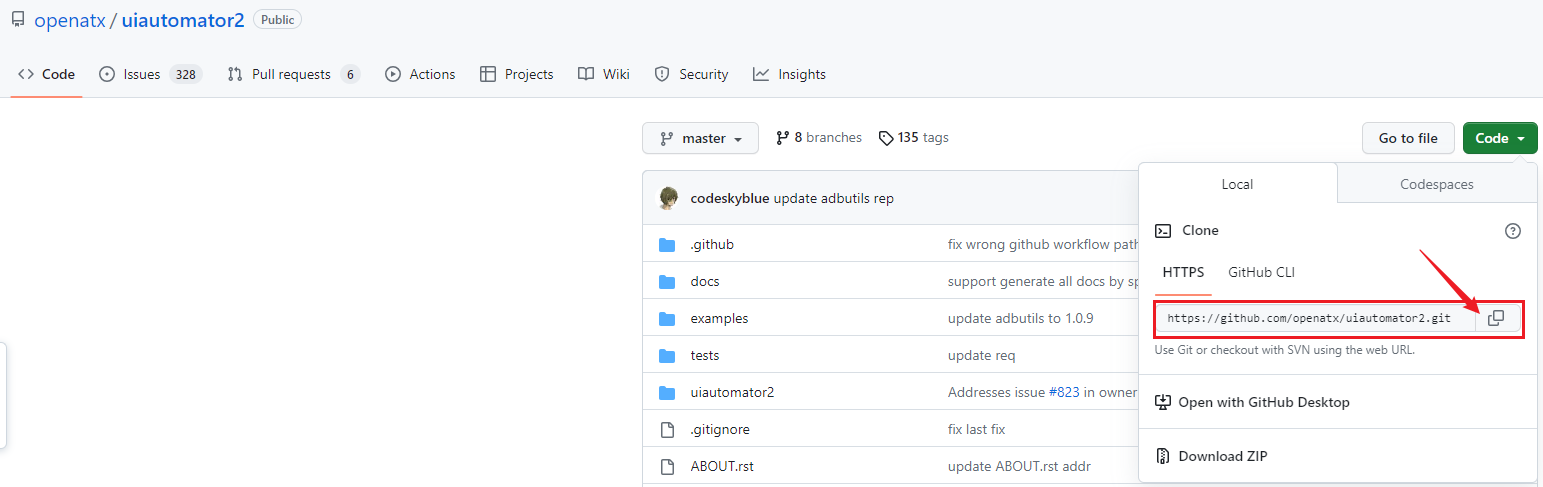Open the codeskyblue author link

click(730, 198)
